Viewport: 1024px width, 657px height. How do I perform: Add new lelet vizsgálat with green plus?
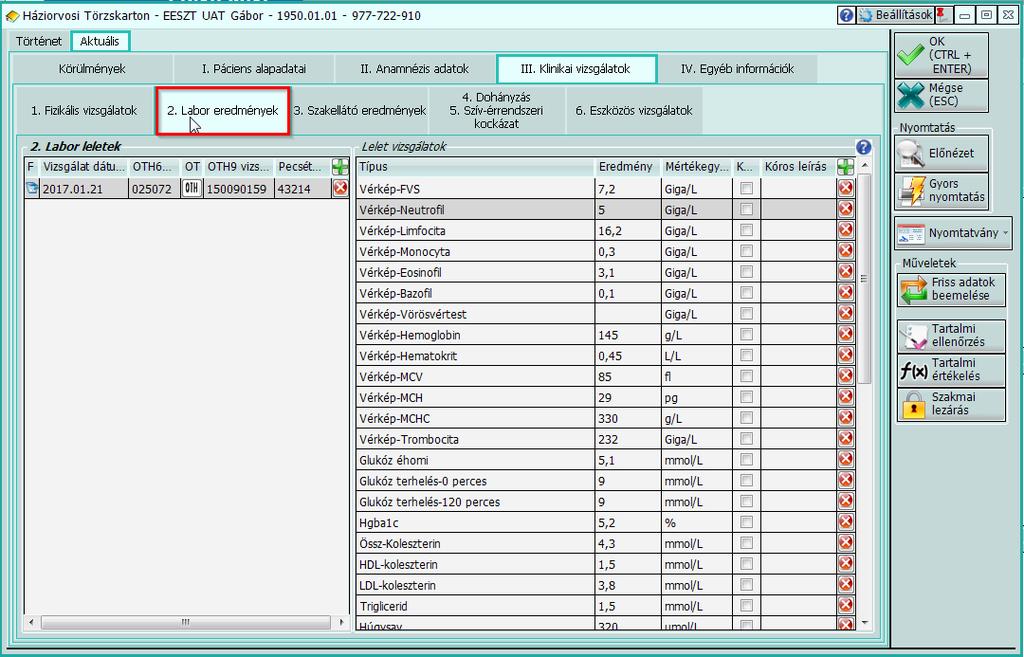click(x=846, y=167)
